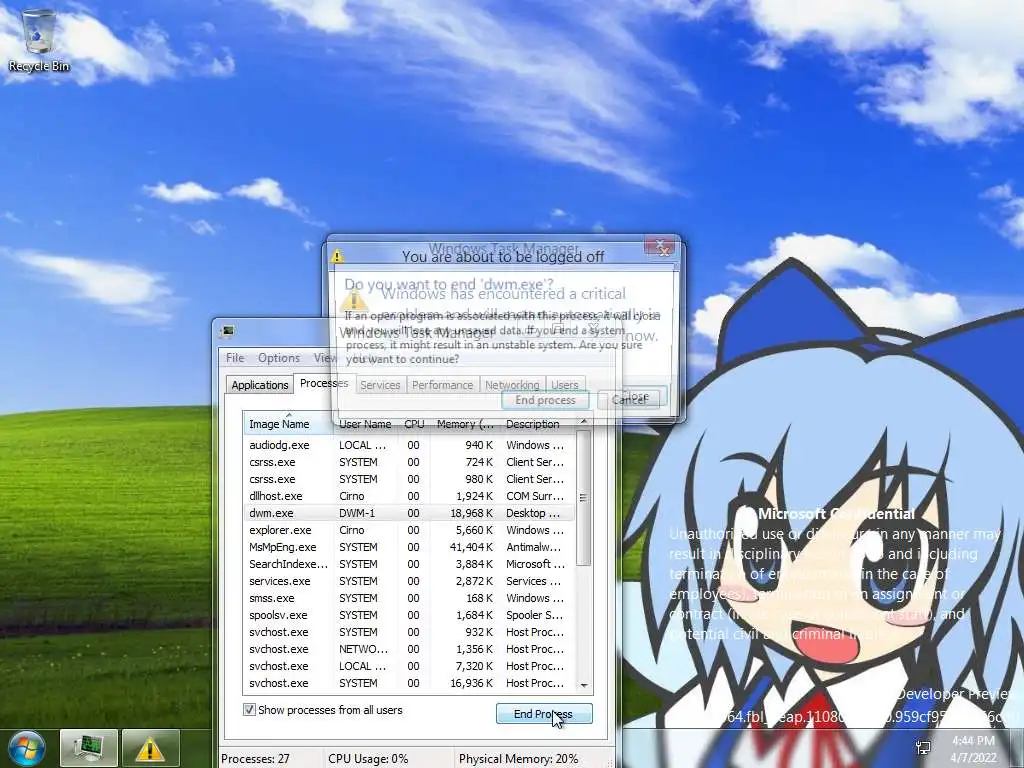Cancel the end process dialog

pyautogui.click(x=628, y=400)
